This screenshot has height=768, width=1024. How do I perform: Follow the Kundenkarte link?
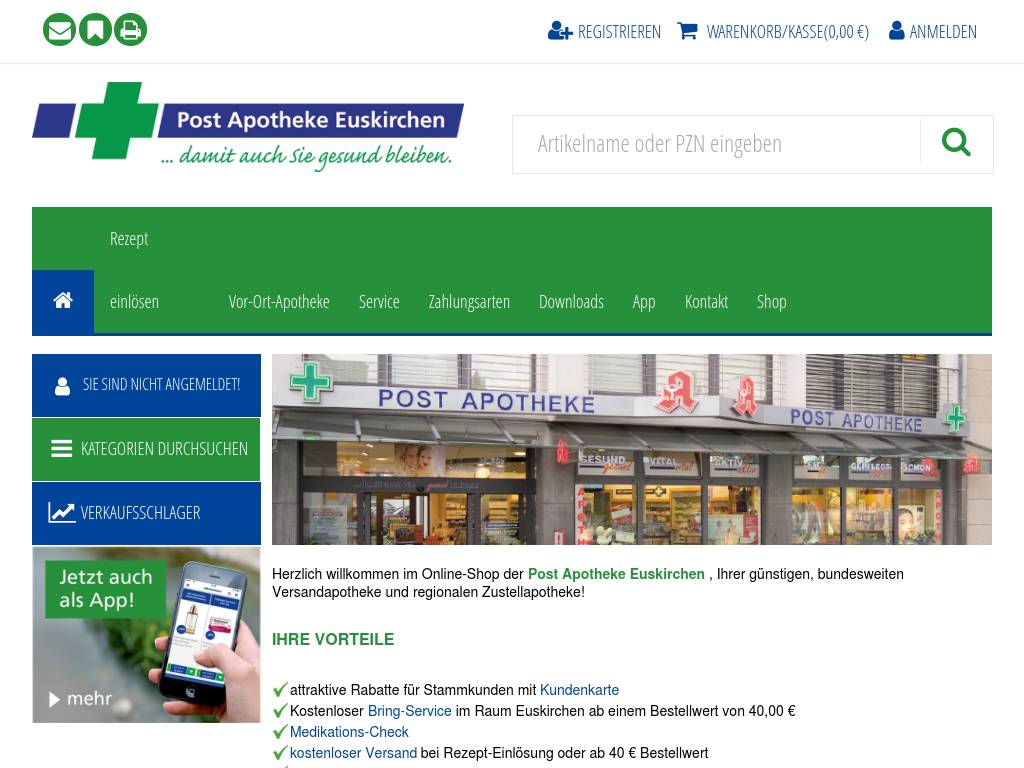pos(579,690)
